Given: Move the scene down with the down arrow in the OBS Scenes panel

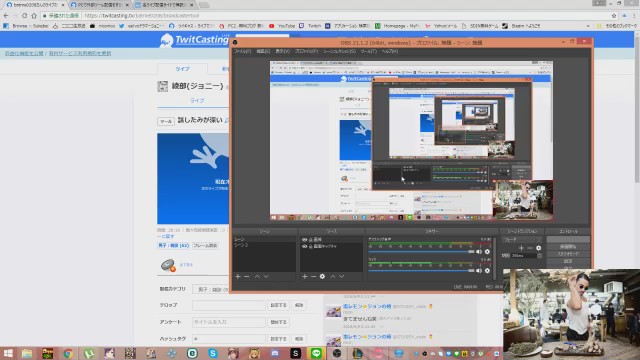Looking at the screenshot, I should tap(266, 277).
